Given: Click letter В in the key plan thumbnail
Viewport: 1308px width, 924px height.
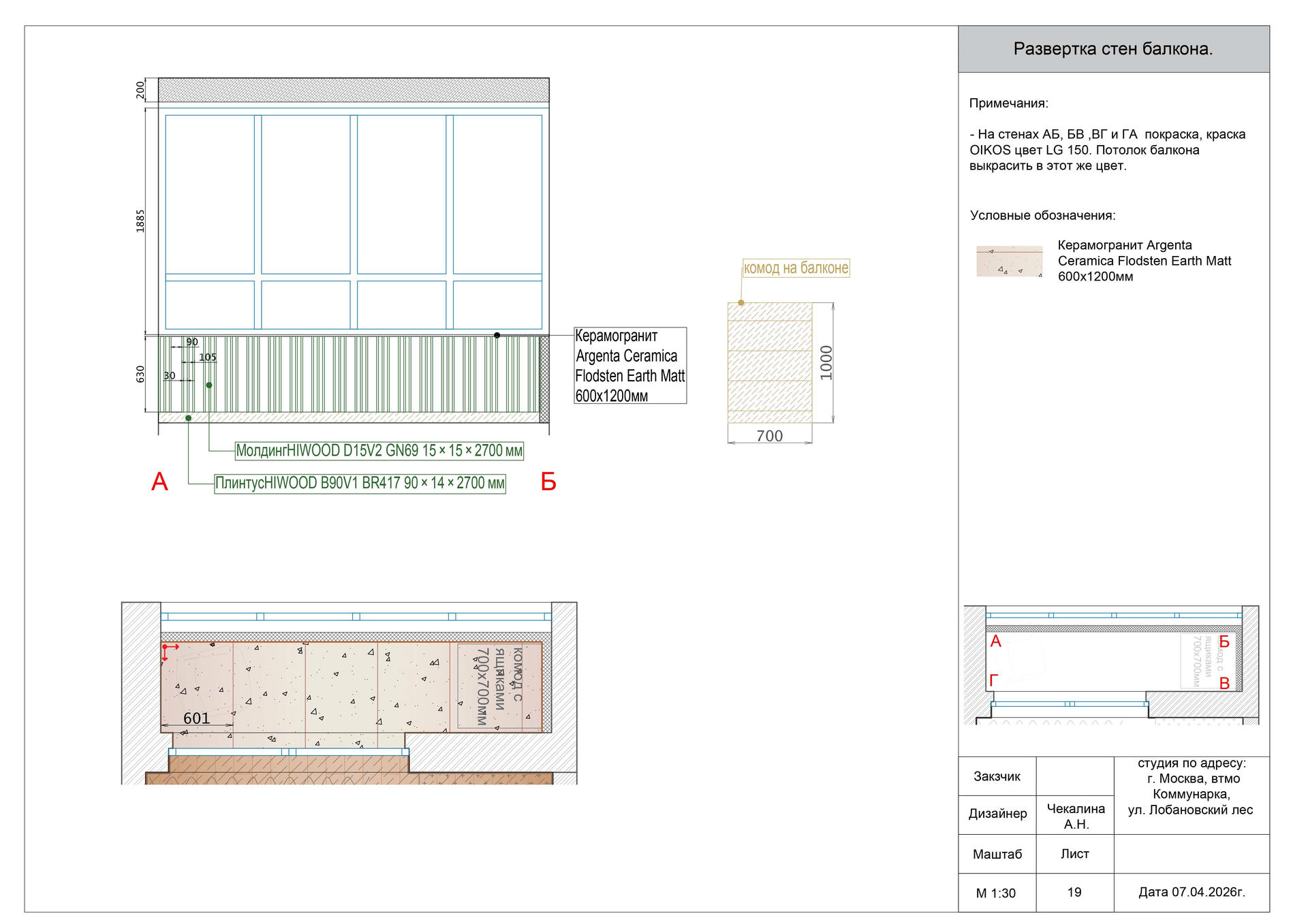Looking at the screenshot, I should tap(1224, 684).
